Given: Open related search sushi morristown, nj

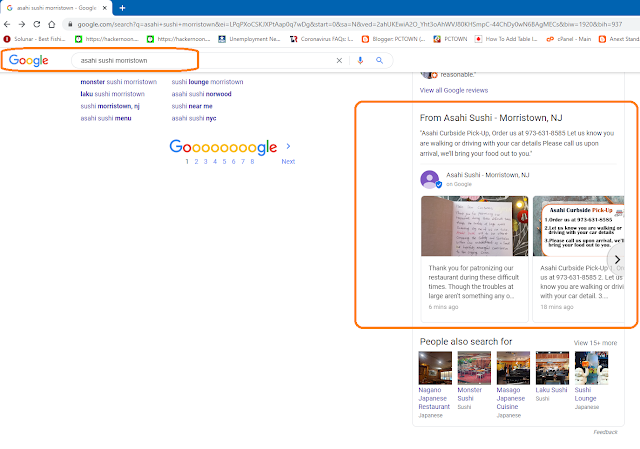Looking at the screenshot, I should [x=110, y=106].
